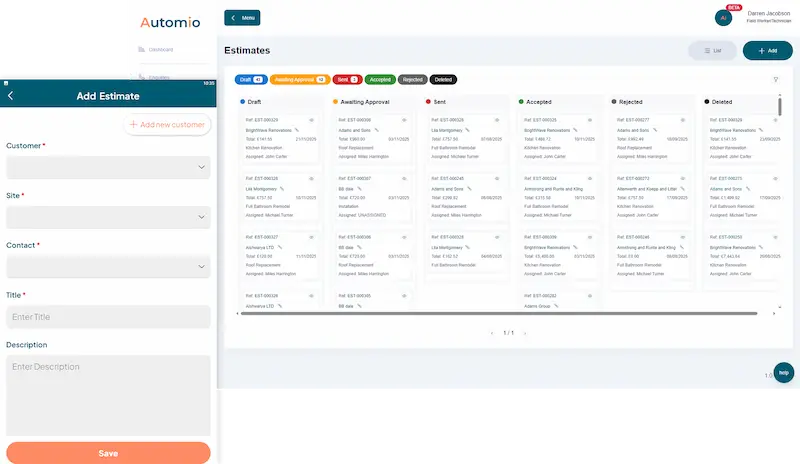
Task: Edit Adams Group pencil in Accepted column
Action: (556, 306)
